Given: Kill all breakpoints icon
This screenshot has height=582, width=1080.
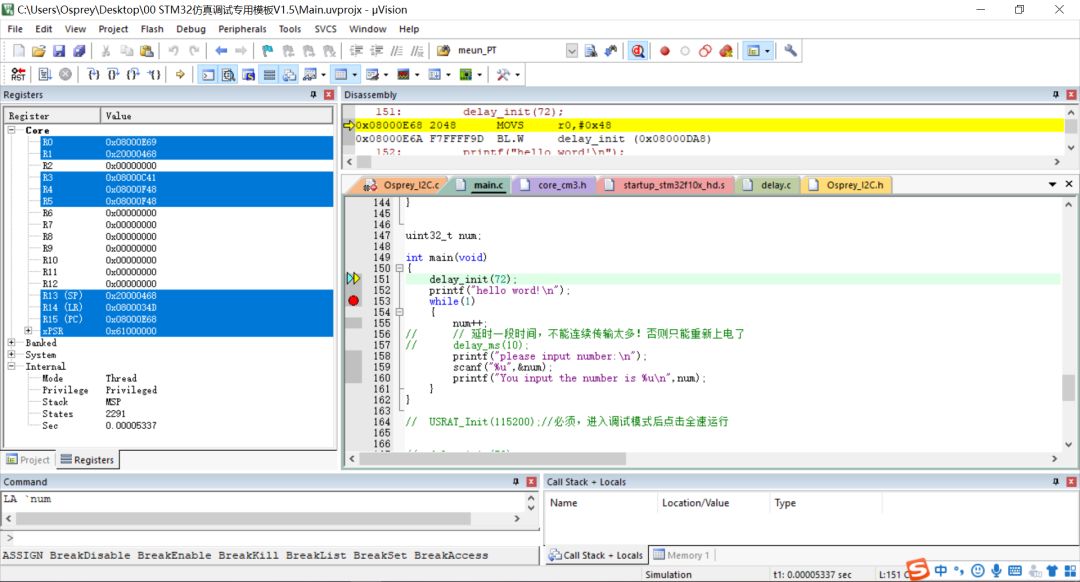Looking at the screenshot, I should pyautogui.click(x=726, y=50).
